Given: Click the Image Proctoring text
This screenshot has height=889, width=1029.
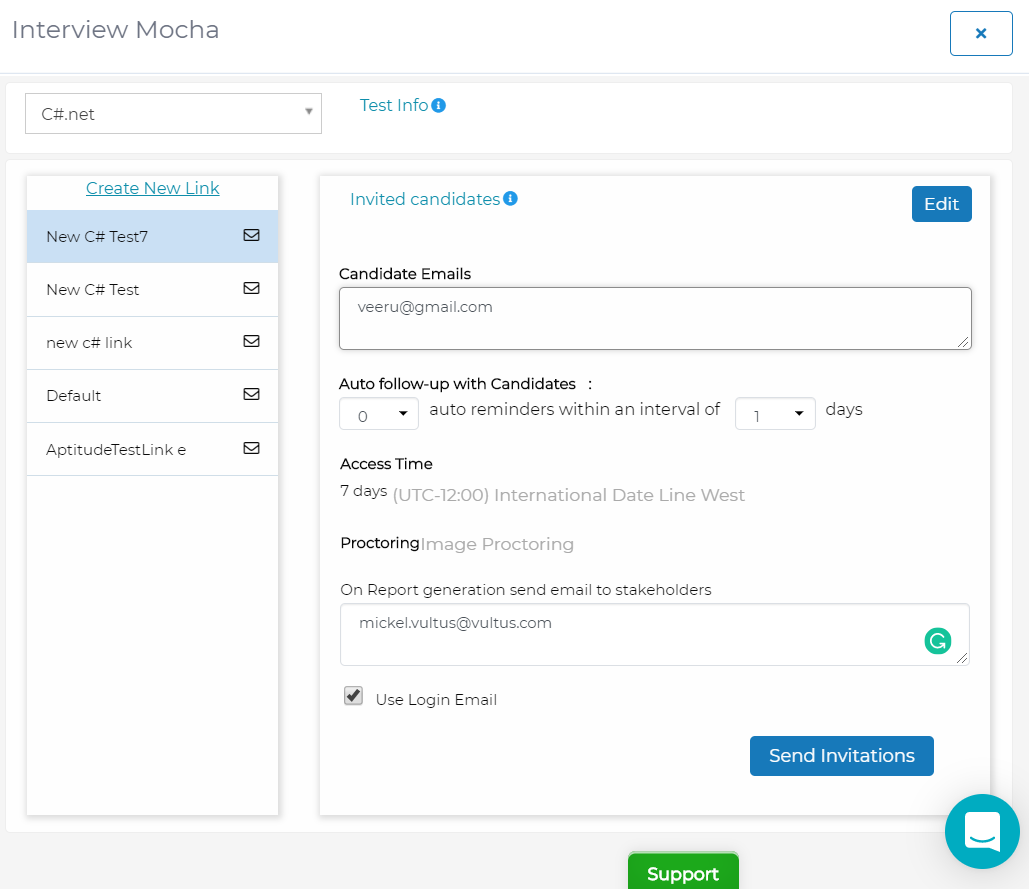Looking at the screenshot, I should coord(497,545).
